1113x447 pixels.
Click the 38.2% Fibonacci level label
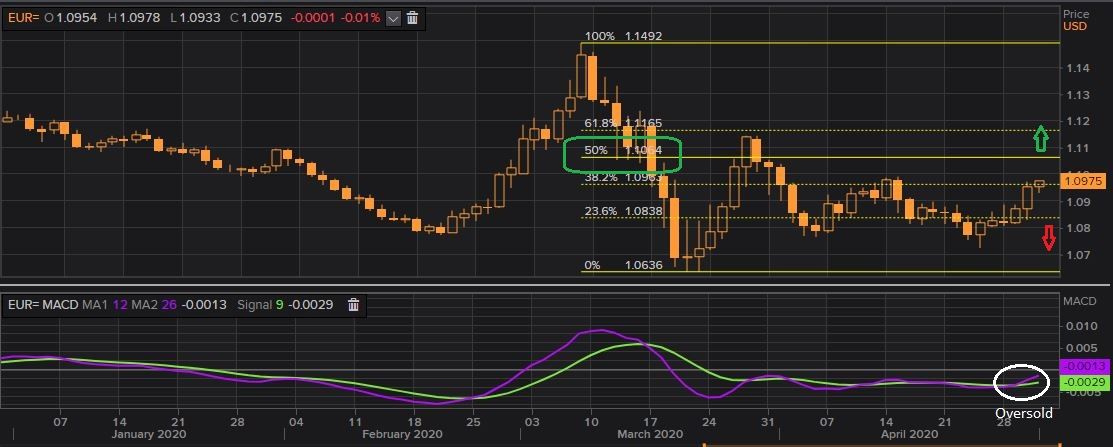(623, 178)
